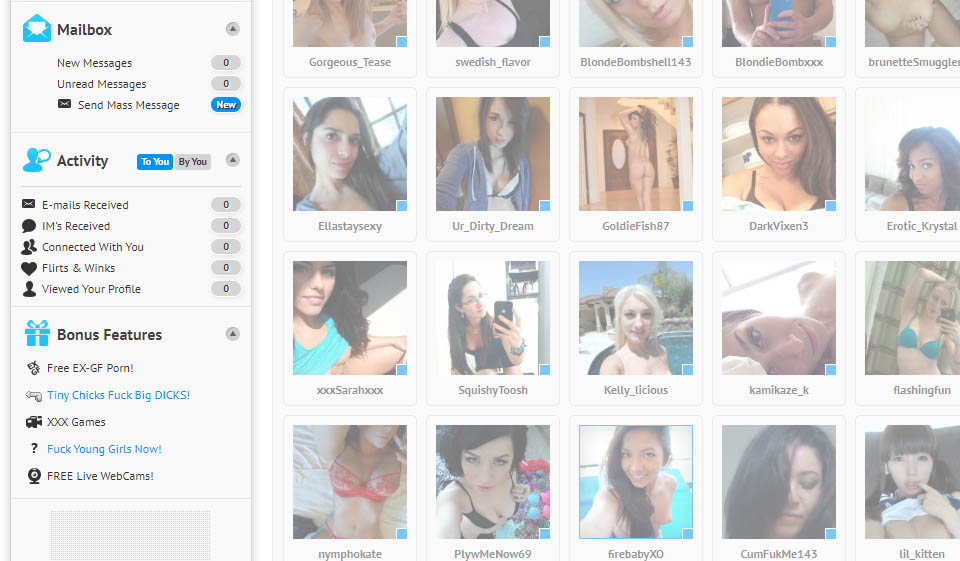Open the DarkVixen3 profile thumbnail
The image size is (960, 561).
(779, 154)
